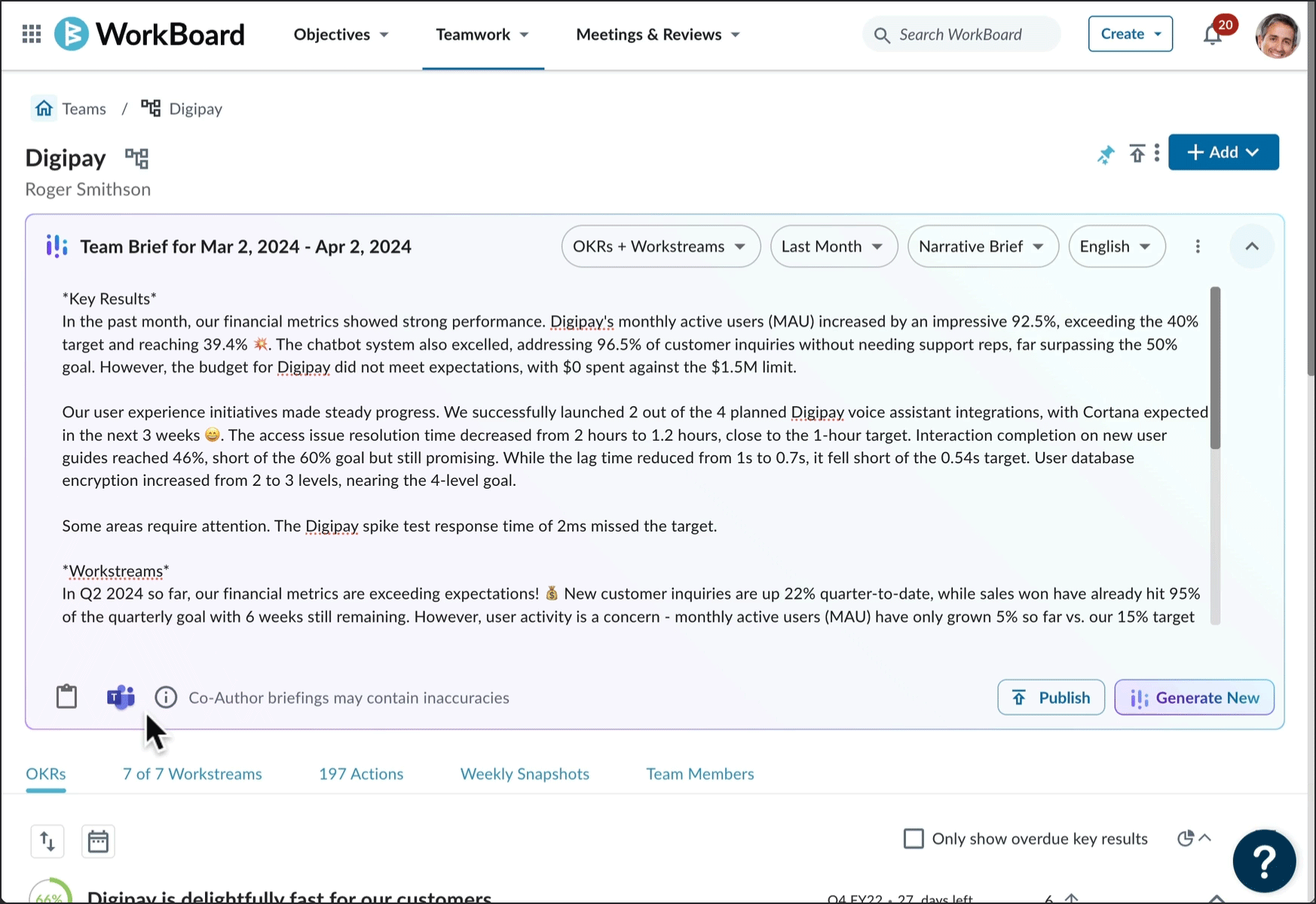
Task: Open the Teamwork menu
Action: (x=482, y=35)
